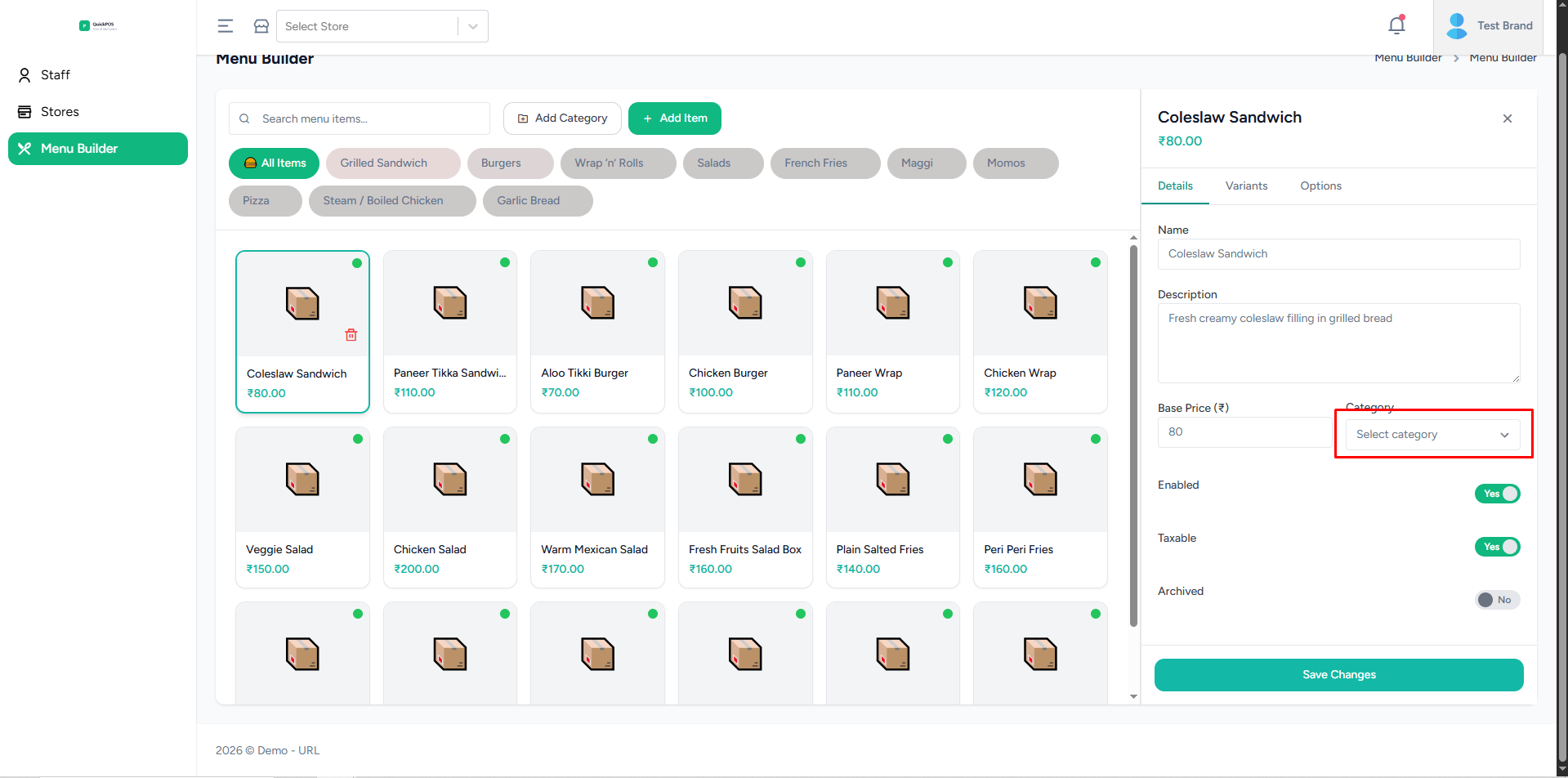Click the search magnifier icon

pos(244,118)
